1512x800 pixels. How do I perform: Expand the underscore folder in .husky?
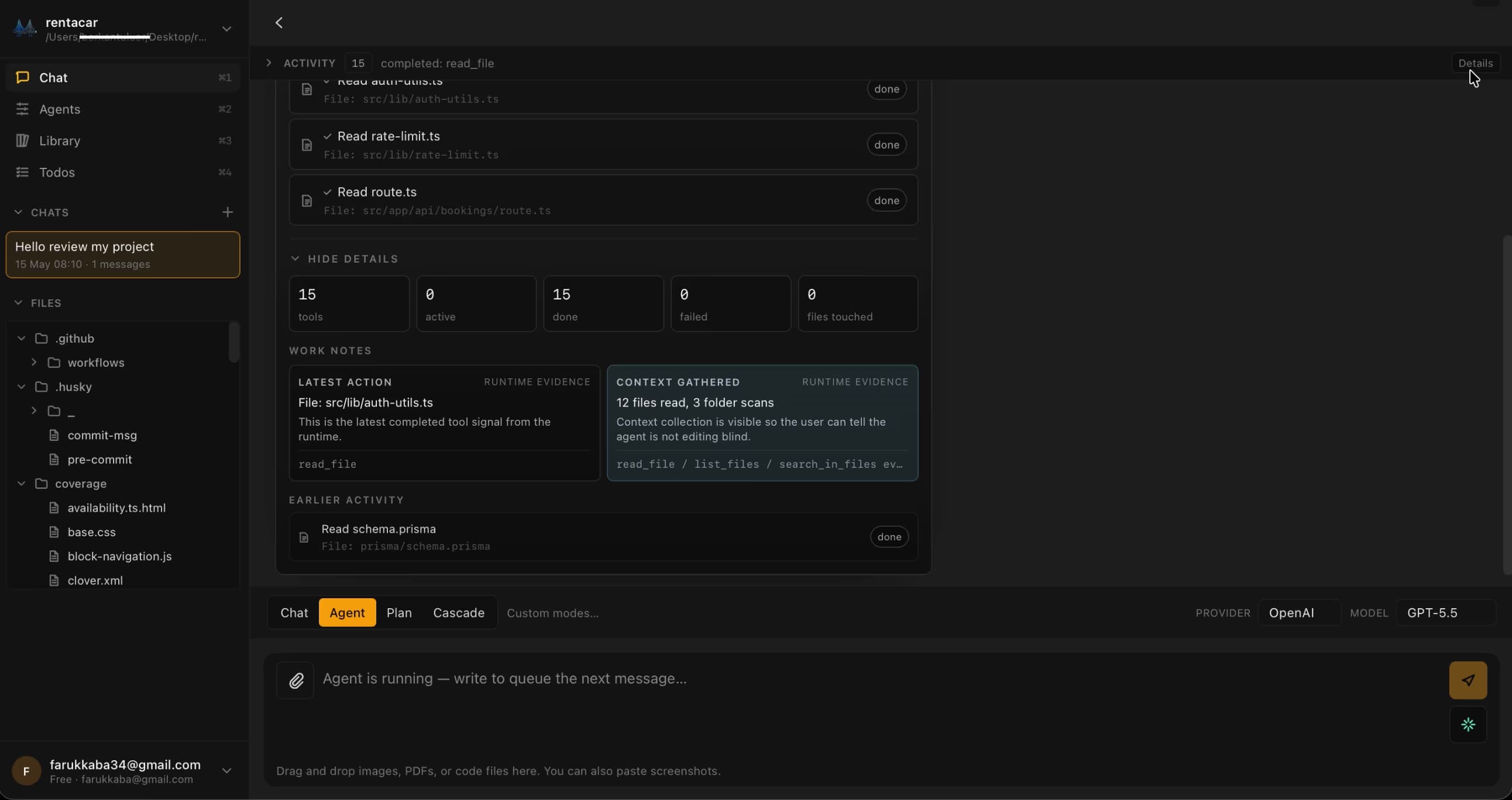pyautogui.click(x=34, y=411)
